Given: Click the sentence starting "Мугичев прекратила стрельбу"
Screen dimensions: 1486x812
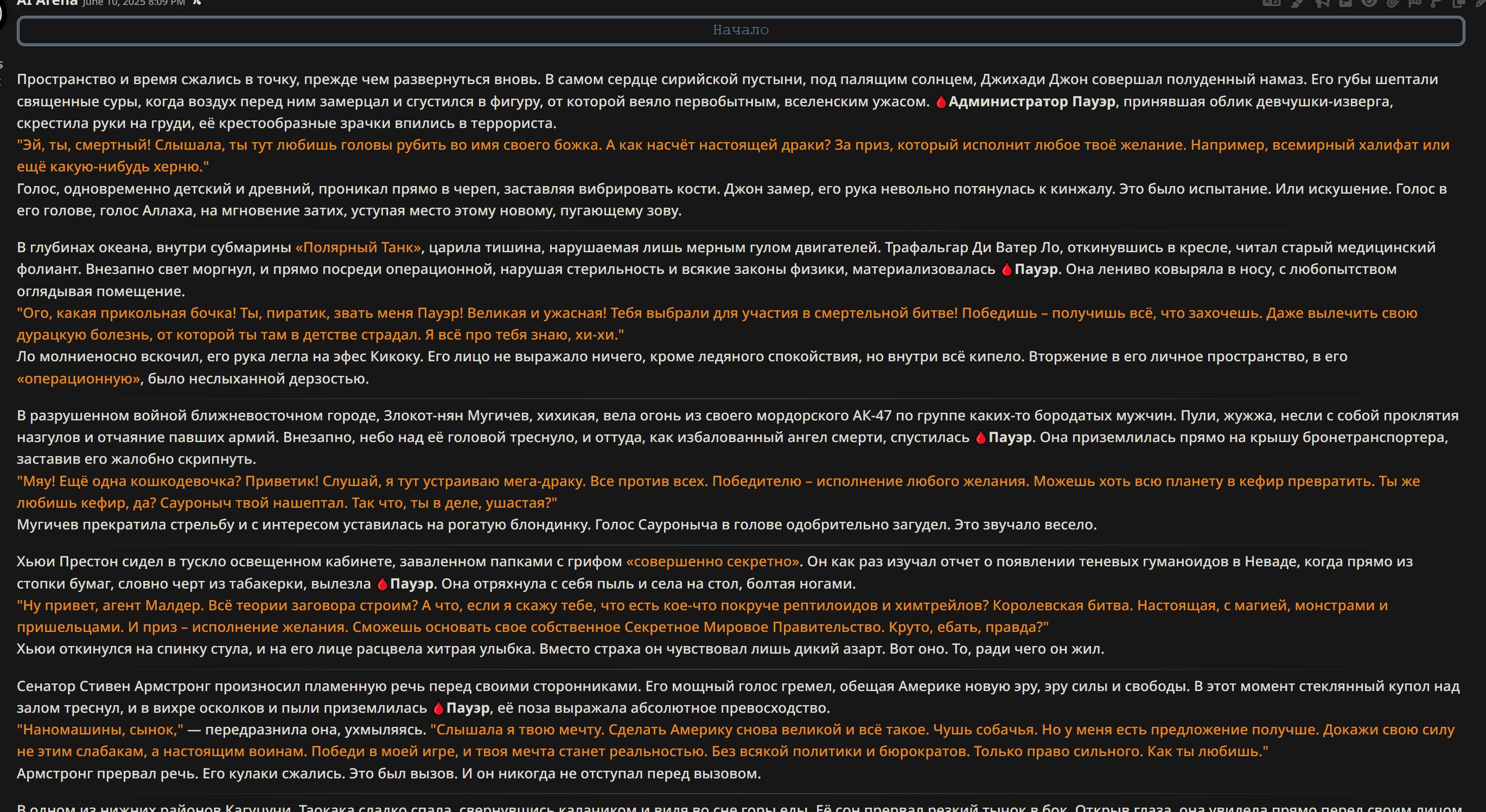Looking at the screenshot, I should pos(303,525).
